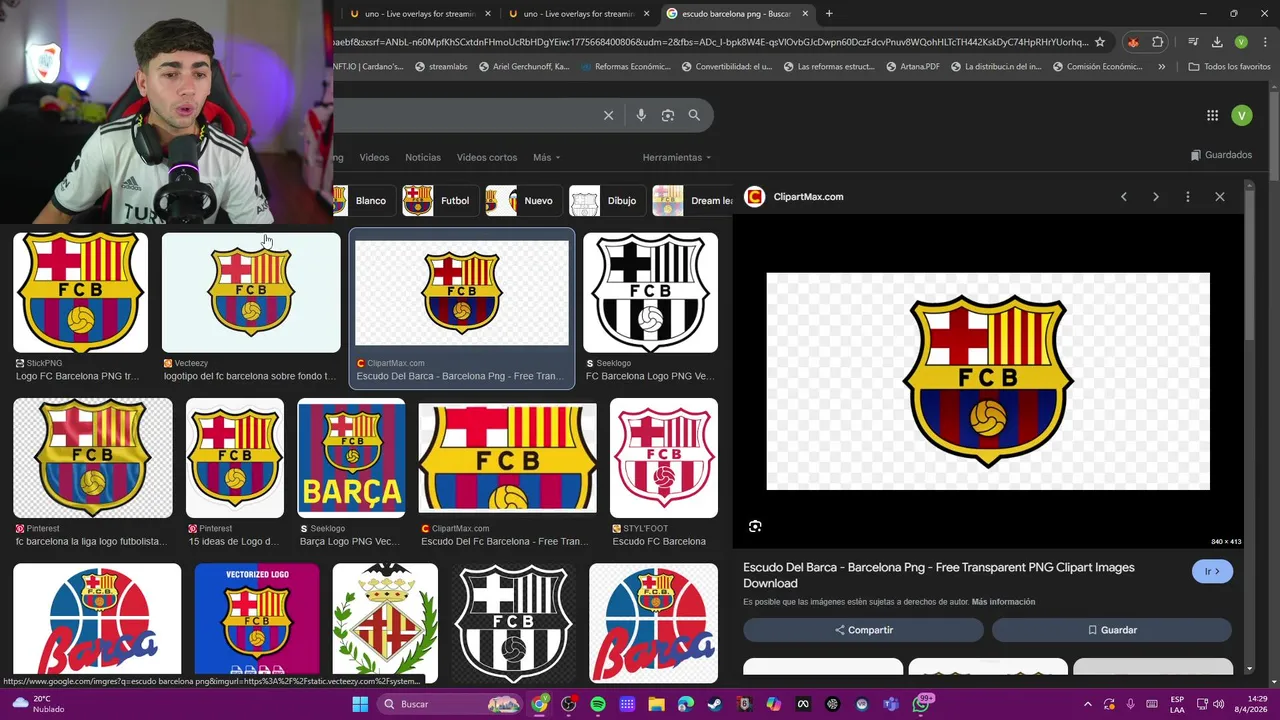Image resolution: width=1280 pixels, height=720 pixels.
Task: Switch to Noticias search tab
Action: pyautogui.click(x=423, y=157)
